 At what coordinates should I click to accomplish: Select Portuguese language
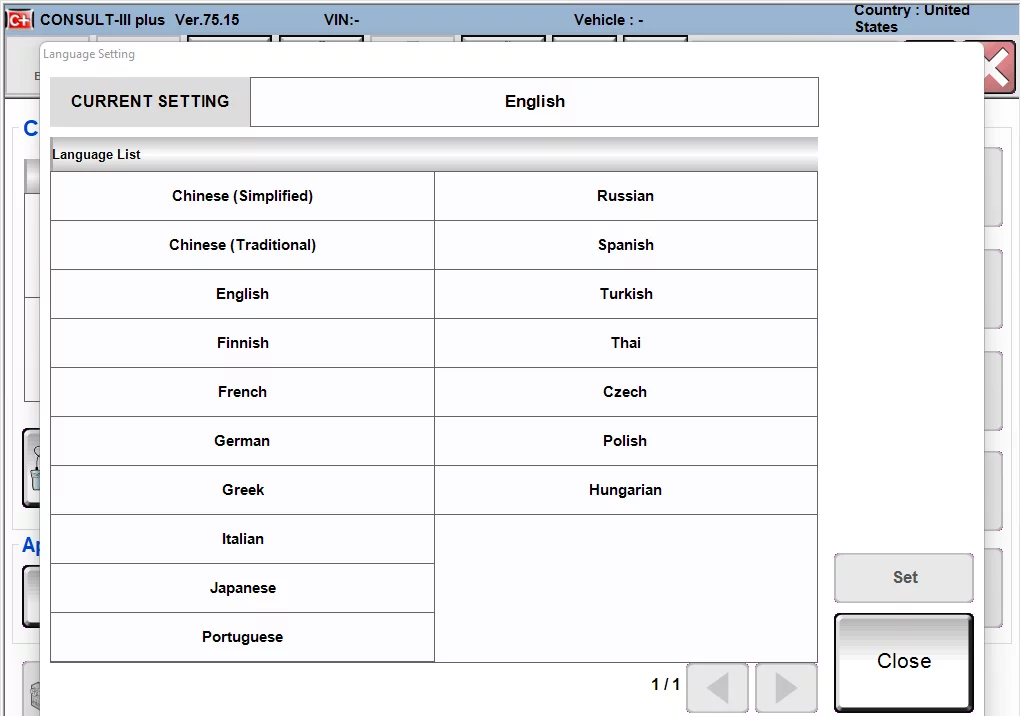pyautogui.click(x=242, y=636)
